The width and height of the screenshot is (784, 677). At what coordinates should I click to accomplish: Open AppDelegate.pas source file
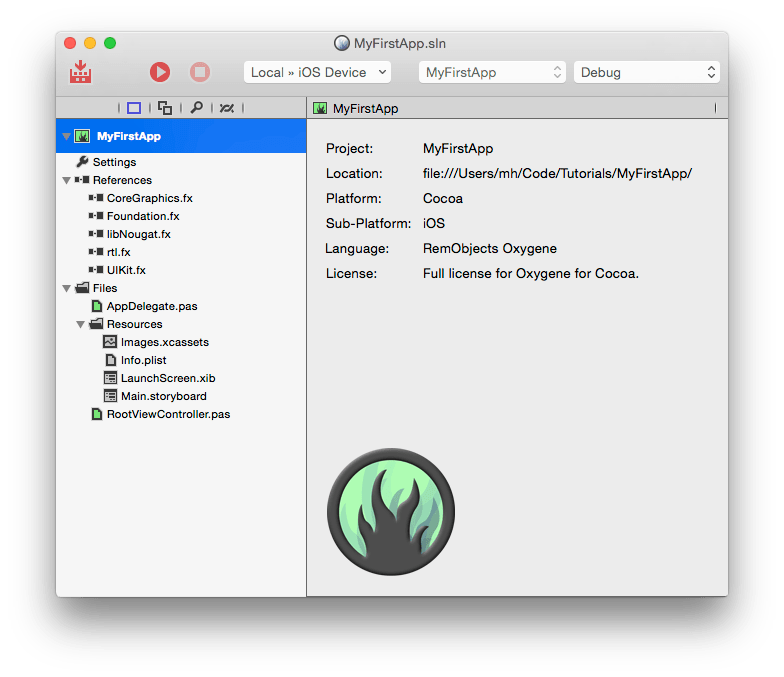(152, 306)
